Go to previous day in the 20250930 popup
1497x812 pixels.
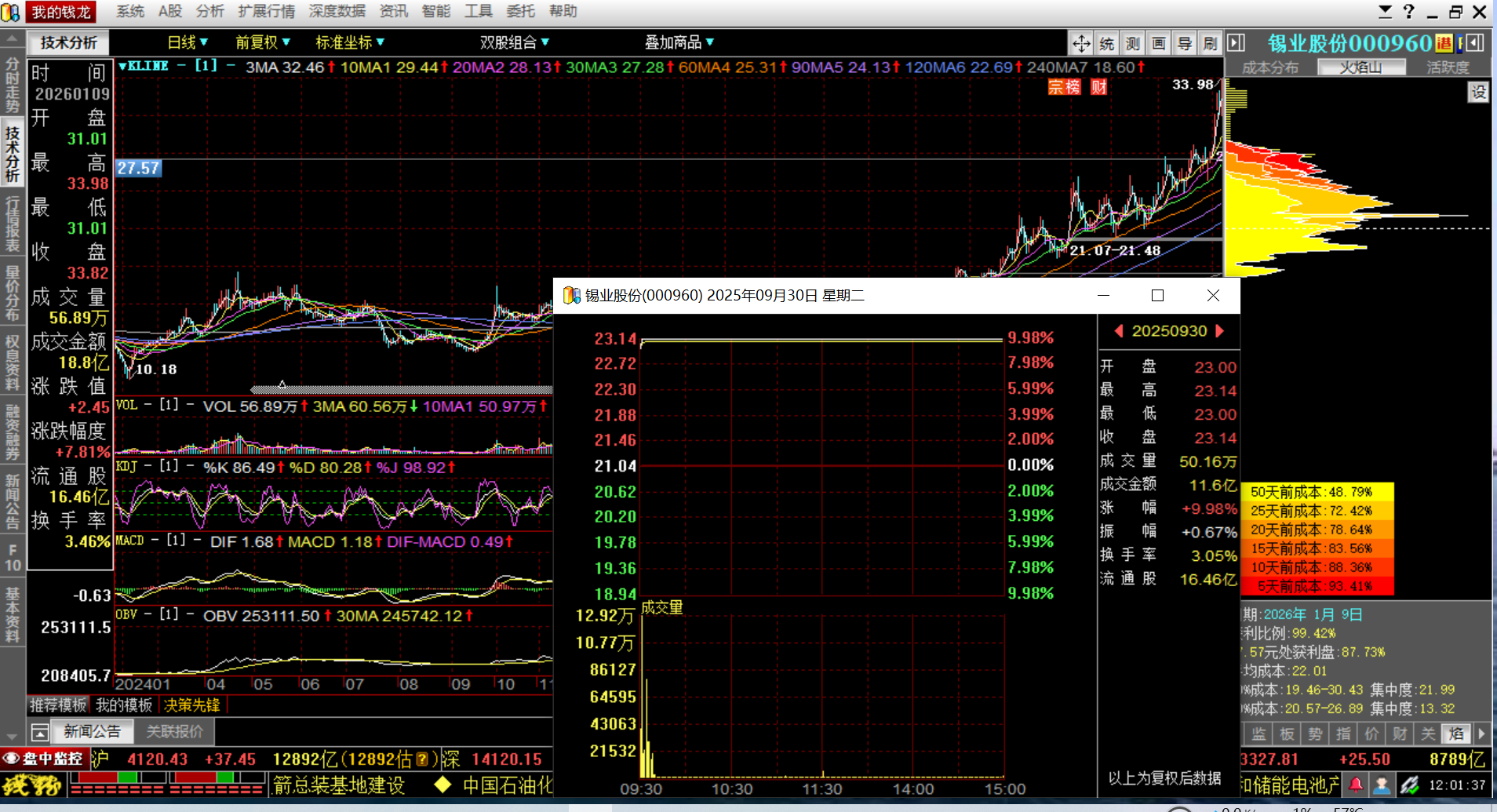1119,331
